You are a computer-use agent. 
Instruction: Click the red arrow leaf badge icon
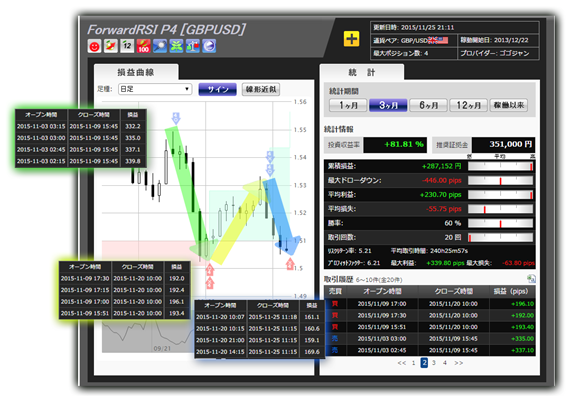111,46
